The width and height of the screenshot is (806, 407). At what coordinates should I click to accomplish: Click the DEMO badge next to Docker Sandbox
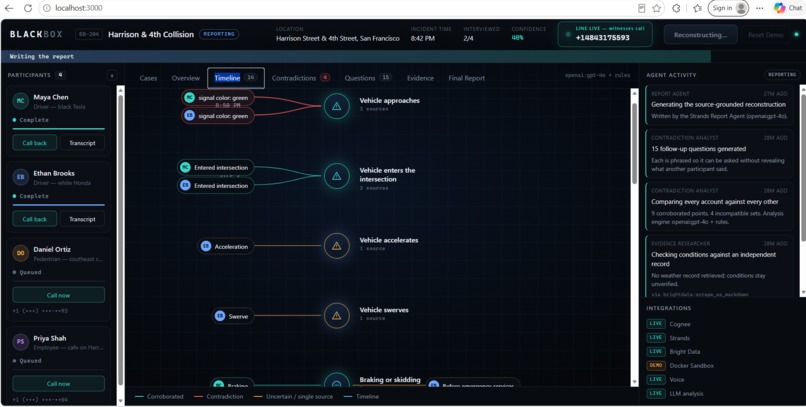[x=656, y=365]
